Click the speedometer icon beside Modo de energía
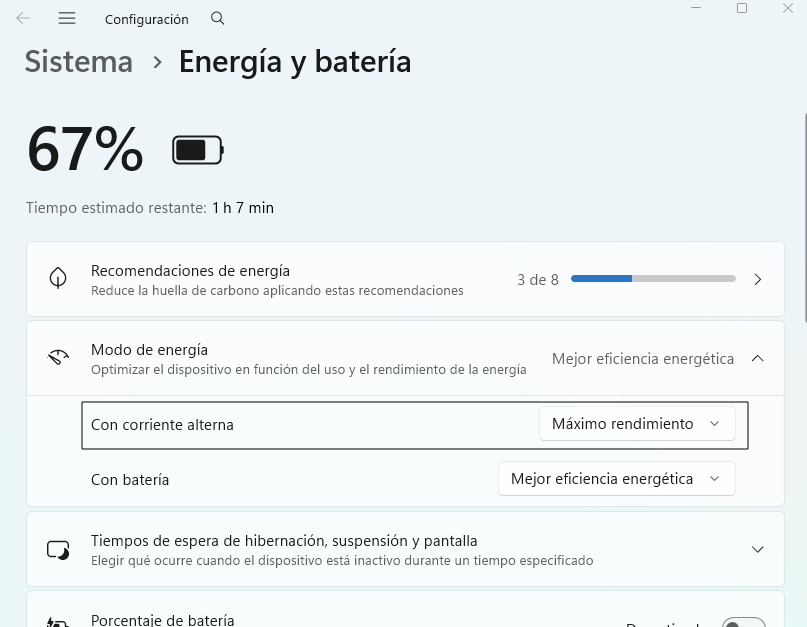This screenshot has height=627, width=807. [x=59, y=357]
